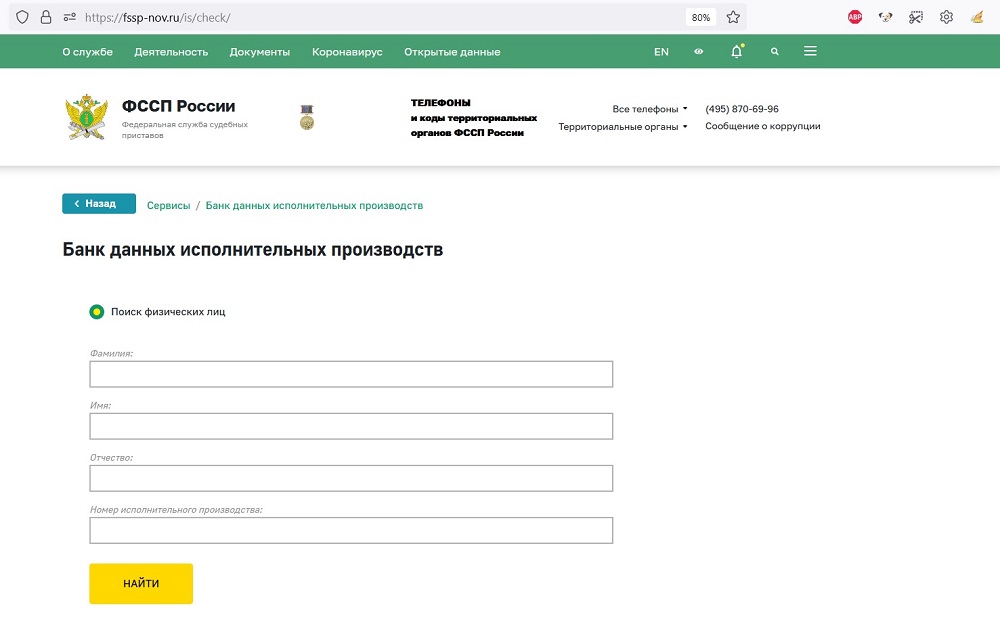This screenshot has width=1000, height=617.
Task: Bookmark this page with the star icon
Action: tap(733, 17)
